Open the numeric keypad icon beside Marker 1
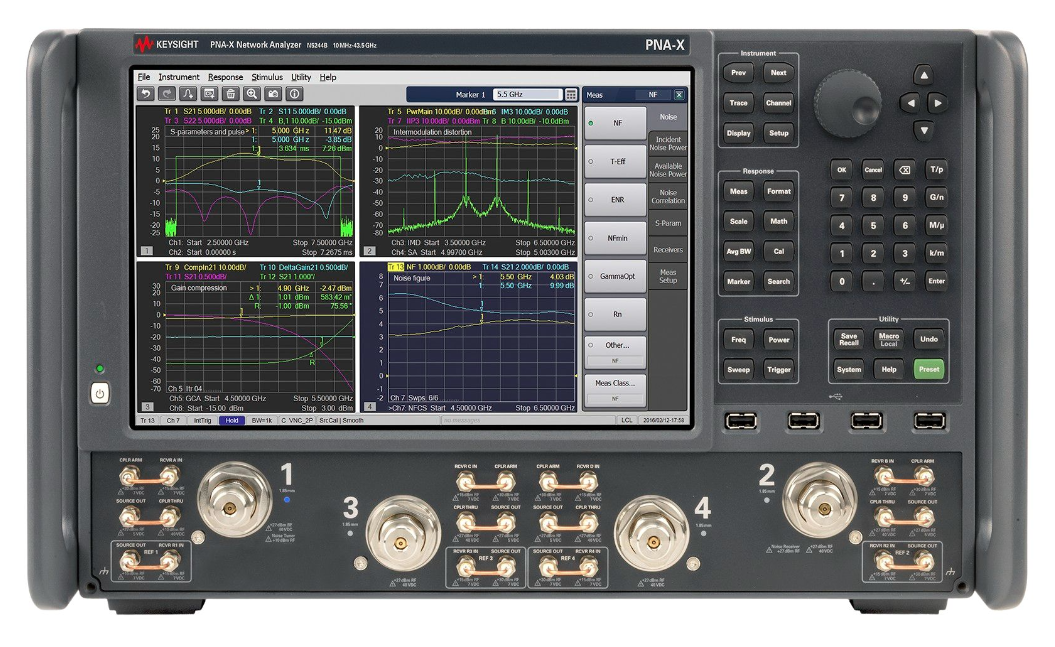1055x647 pixels. tap(571, 95)
